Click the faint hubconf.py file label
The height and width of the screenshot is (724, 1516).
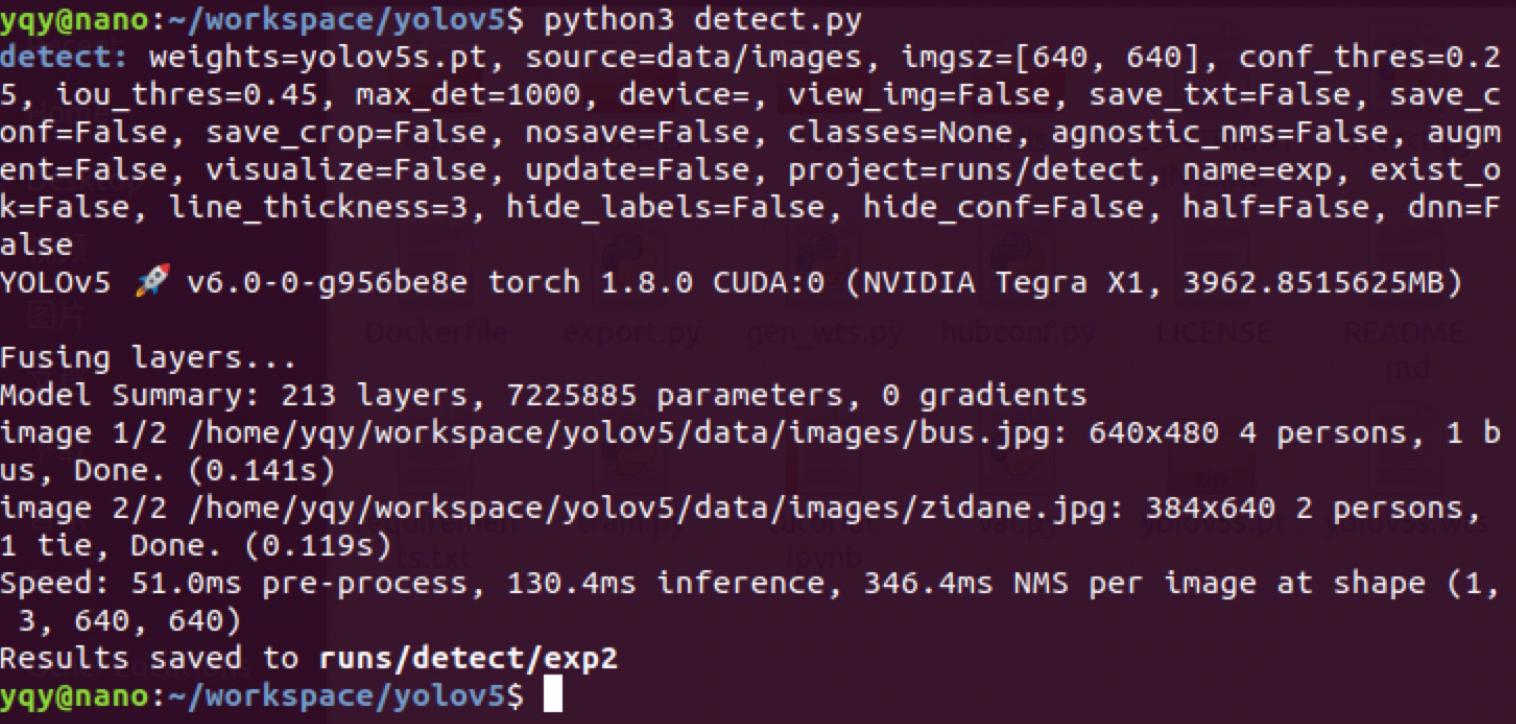tap(1018, 332)
